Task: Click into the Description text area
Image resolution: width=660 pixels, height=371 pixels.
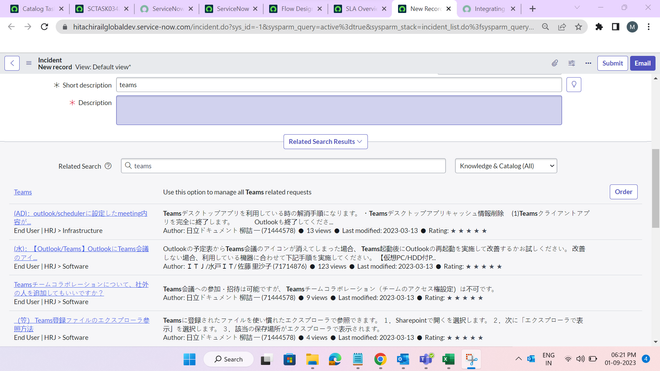Action: tap(339, 110)
